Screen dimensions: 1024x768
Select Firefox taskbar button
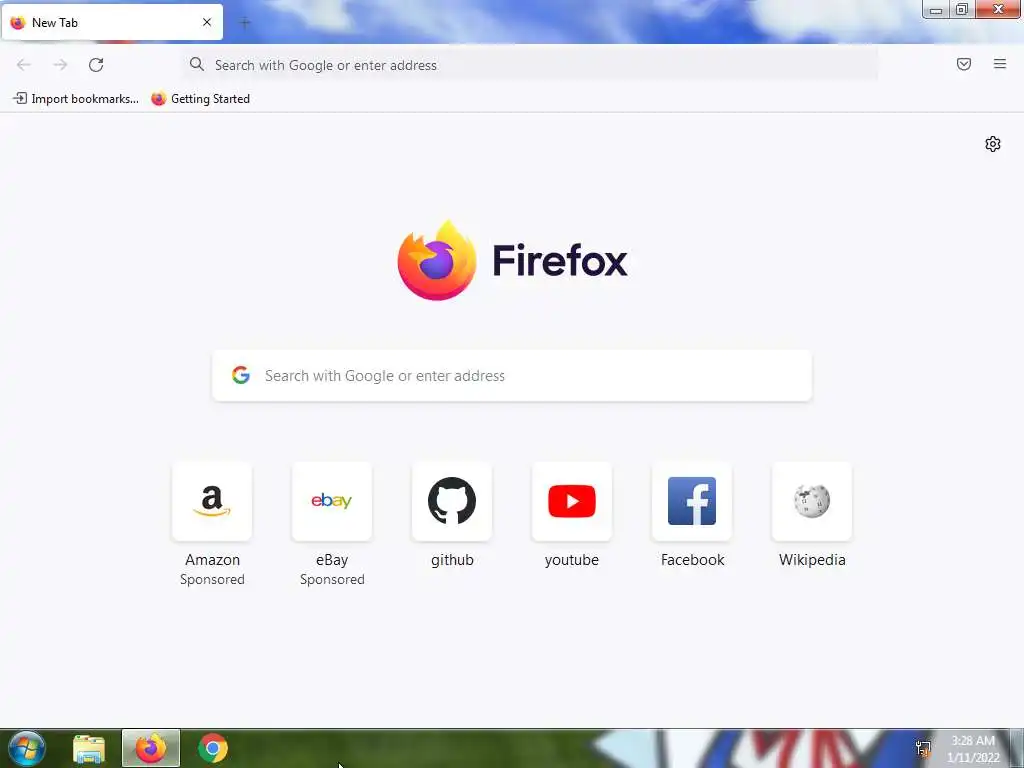point(151,748)
